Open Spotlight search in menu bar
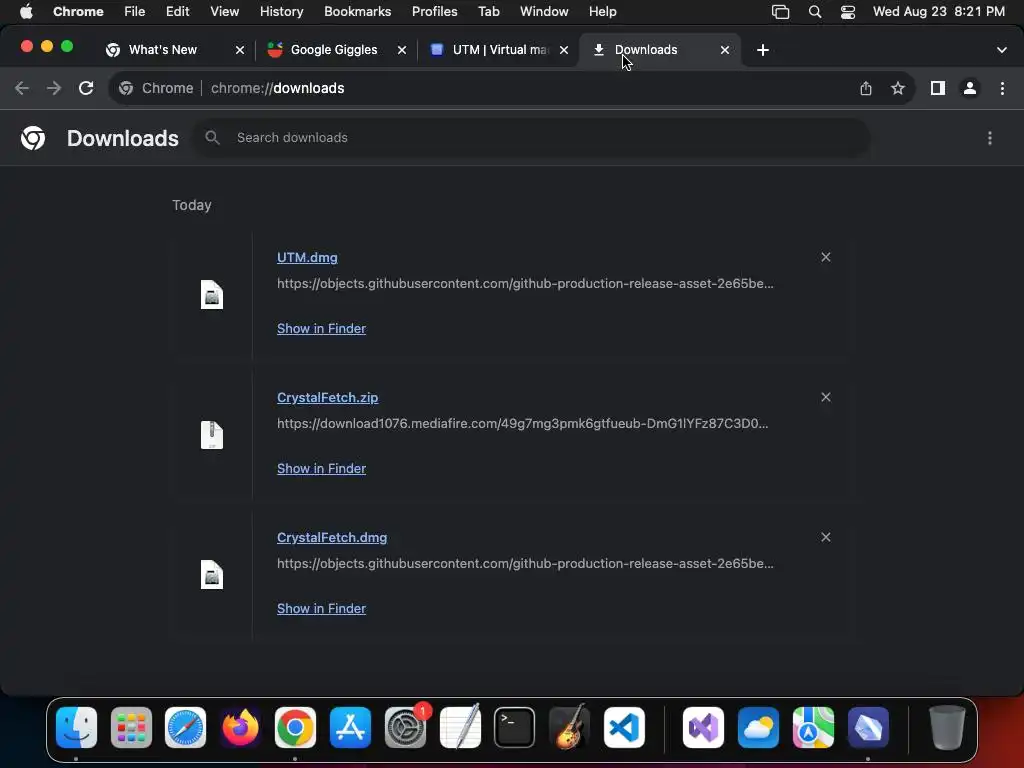The image size is (1024, 768). point(814,12)
